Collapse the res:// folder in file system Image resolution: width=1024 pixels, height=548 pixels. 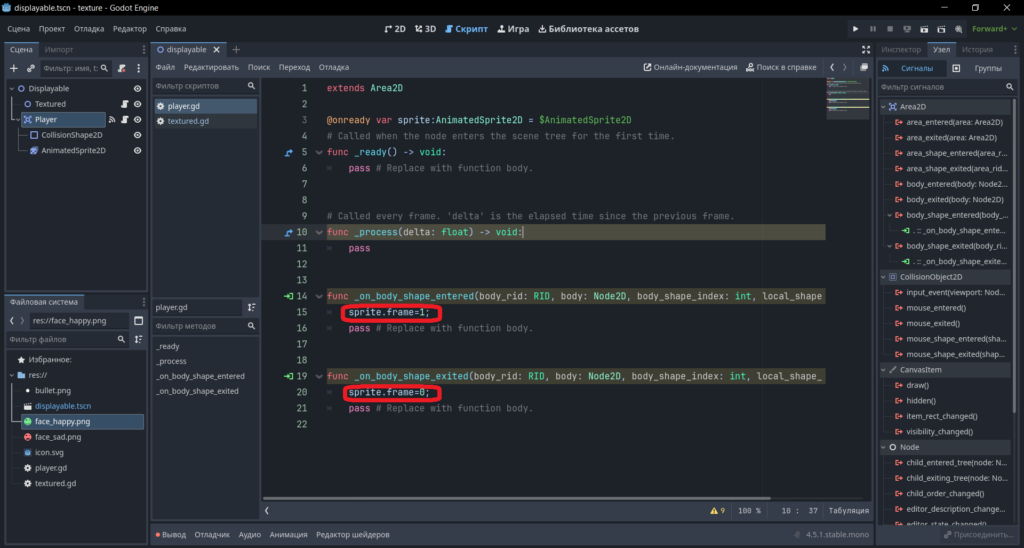click(12, 375)
